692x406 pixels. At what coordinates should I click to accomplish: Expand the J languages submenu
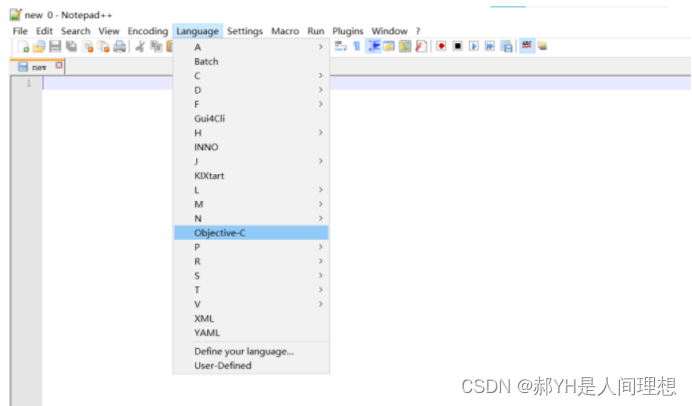251,161
